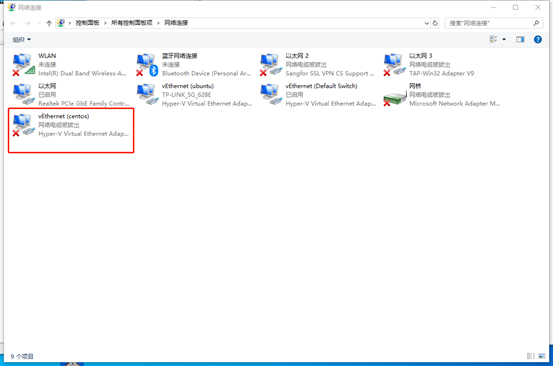Minimize the 网络连接 window
The height and width of the screenshot is (366, 553).
coord(493,7)
